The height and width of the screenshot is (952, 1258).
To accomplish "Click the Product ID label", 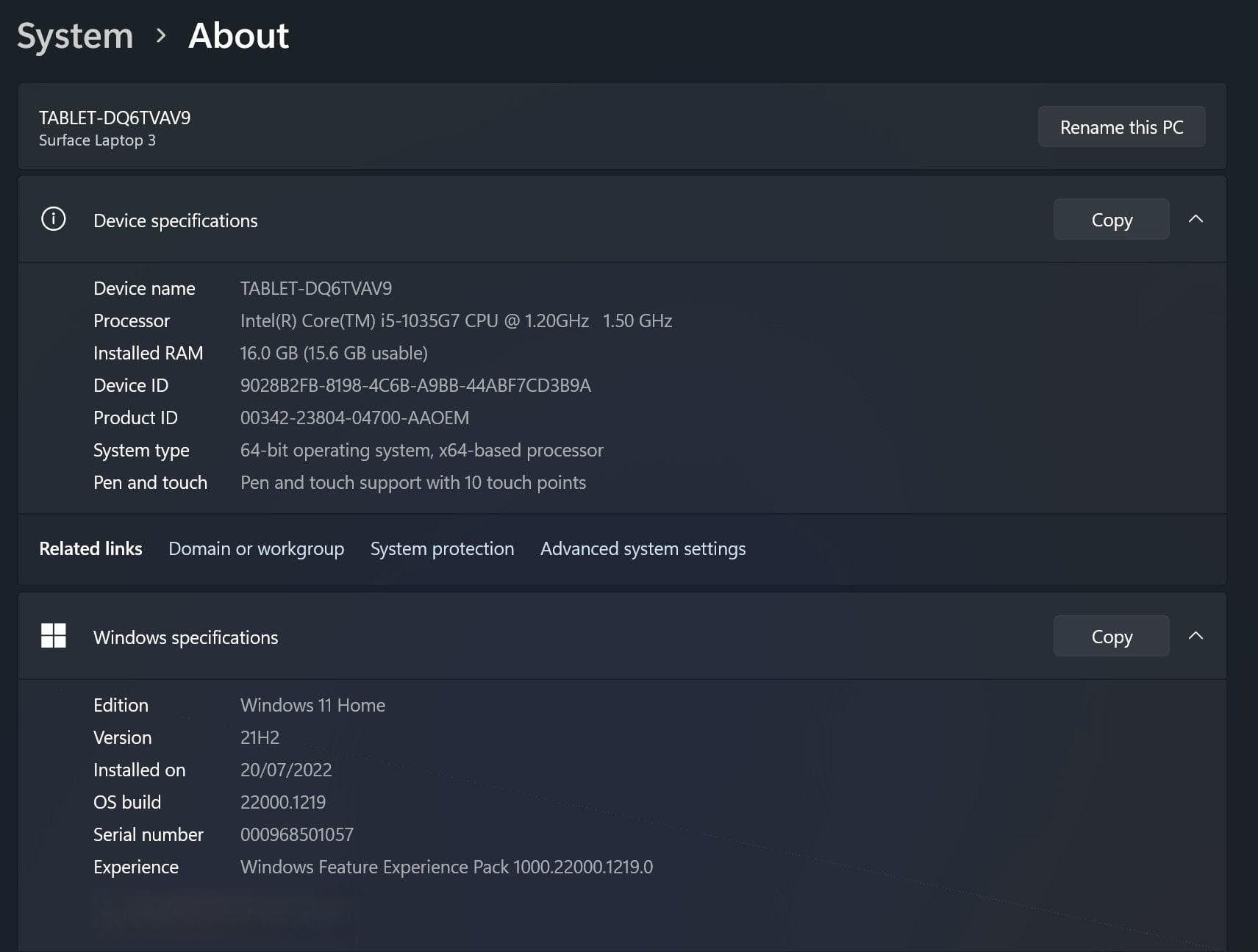I will pos(135,418).
